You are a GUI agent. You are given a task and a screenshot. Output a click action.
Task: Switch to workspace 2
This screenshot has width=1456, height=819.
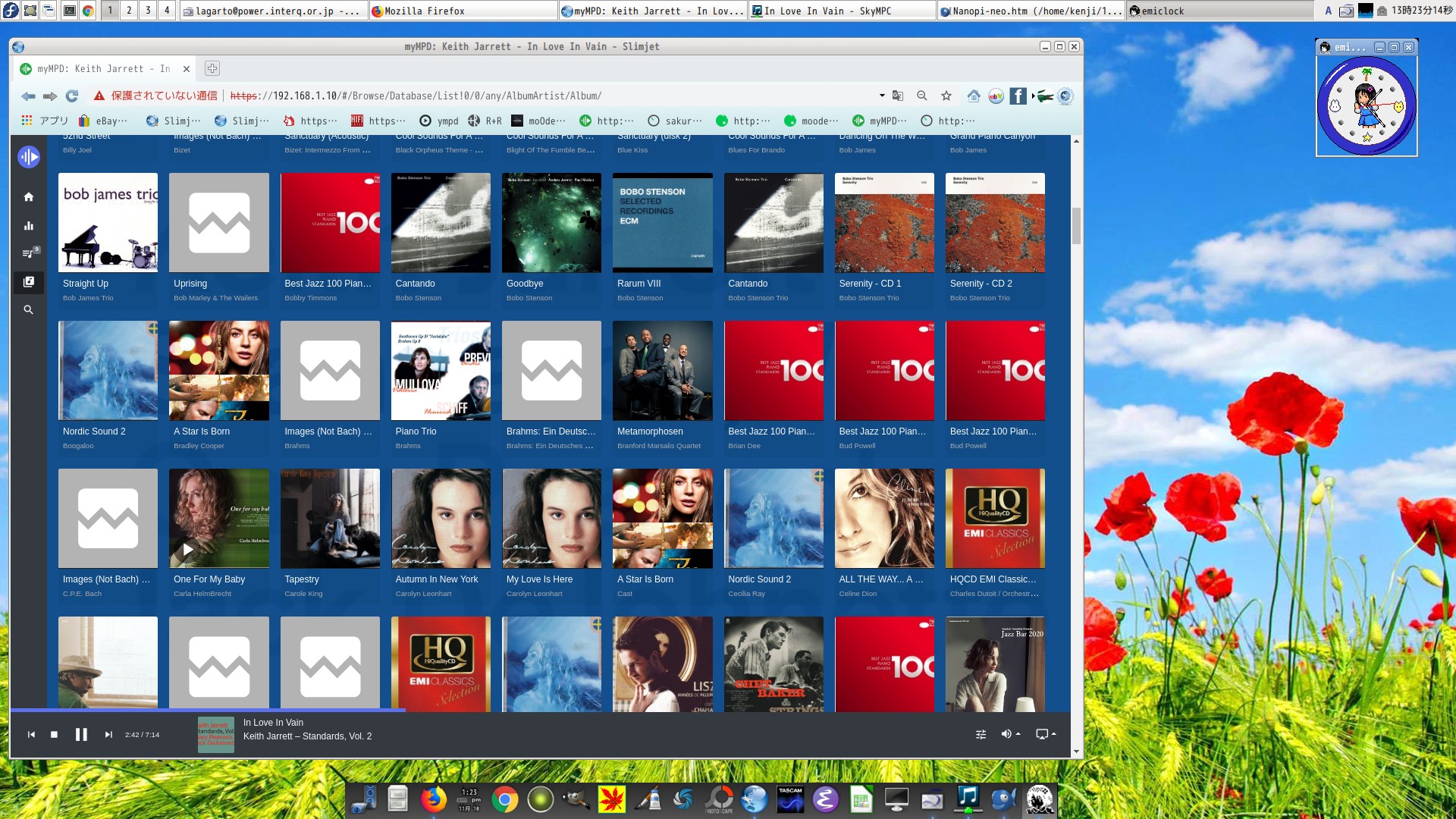coord(129,11)
